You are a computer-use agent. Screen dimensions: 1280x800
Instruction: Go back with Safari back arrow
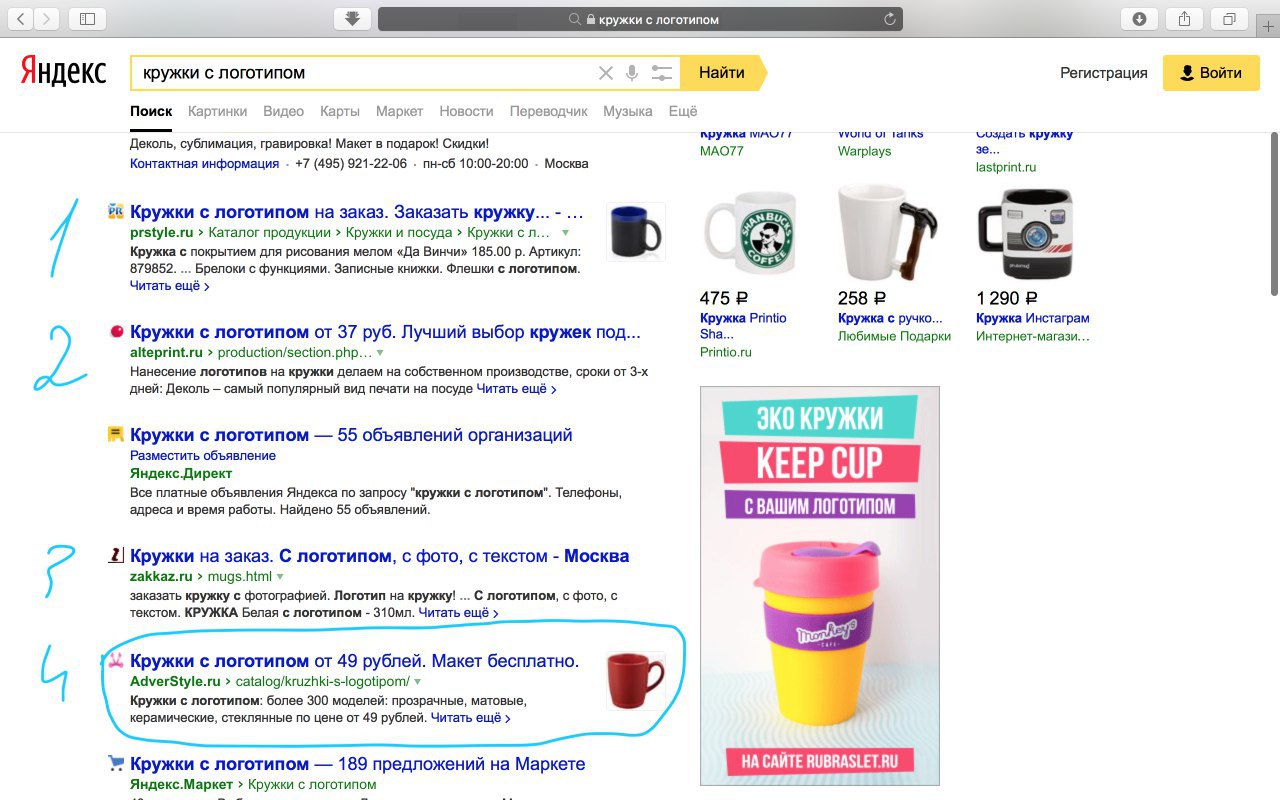20,19
